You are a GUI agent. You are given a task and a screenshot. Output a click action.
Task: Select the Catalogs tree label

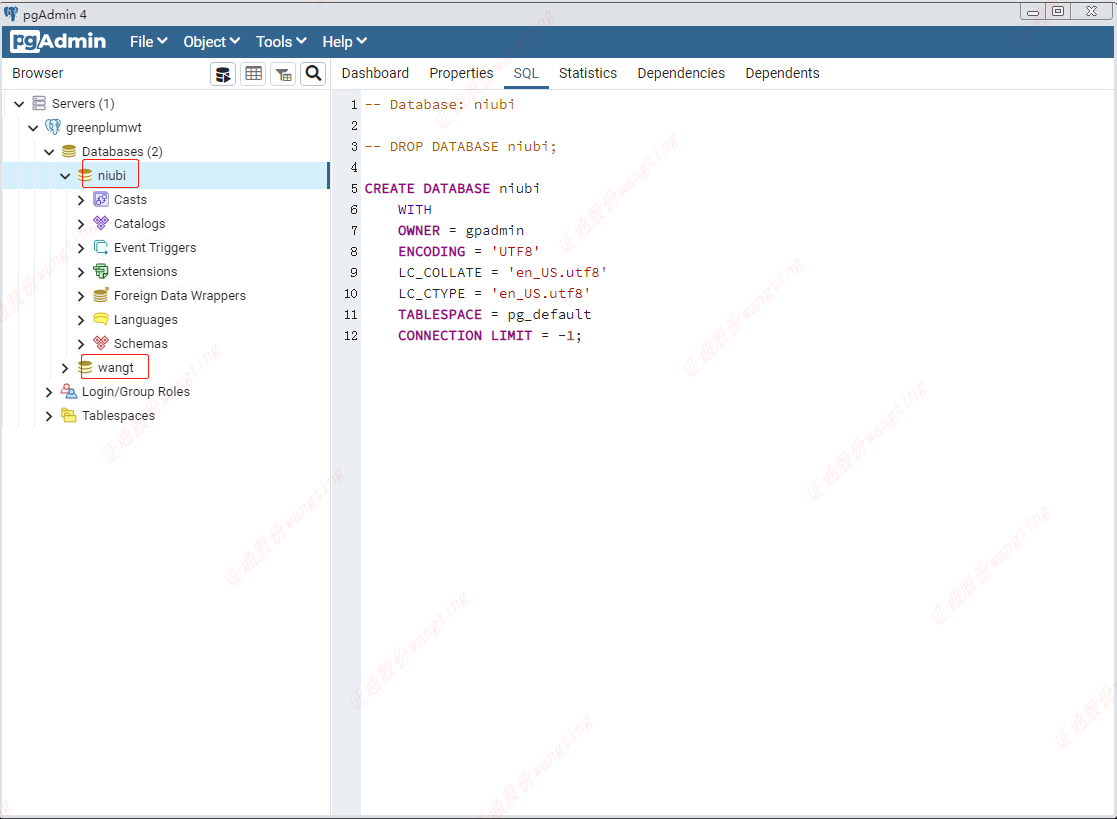click(140, 224)
